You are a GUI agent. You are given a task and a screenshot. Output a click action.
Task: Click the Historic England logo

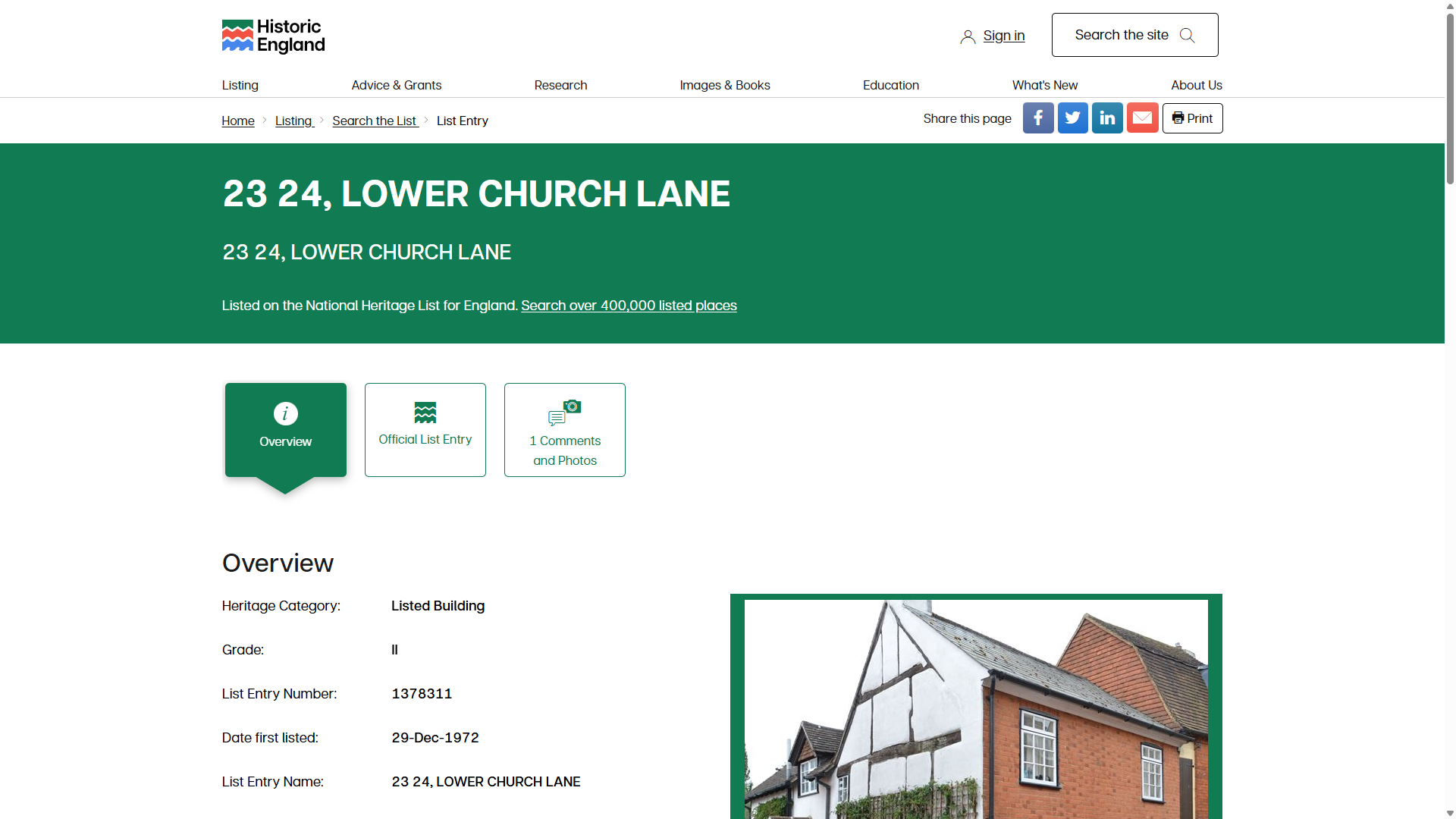click(273, 36)
